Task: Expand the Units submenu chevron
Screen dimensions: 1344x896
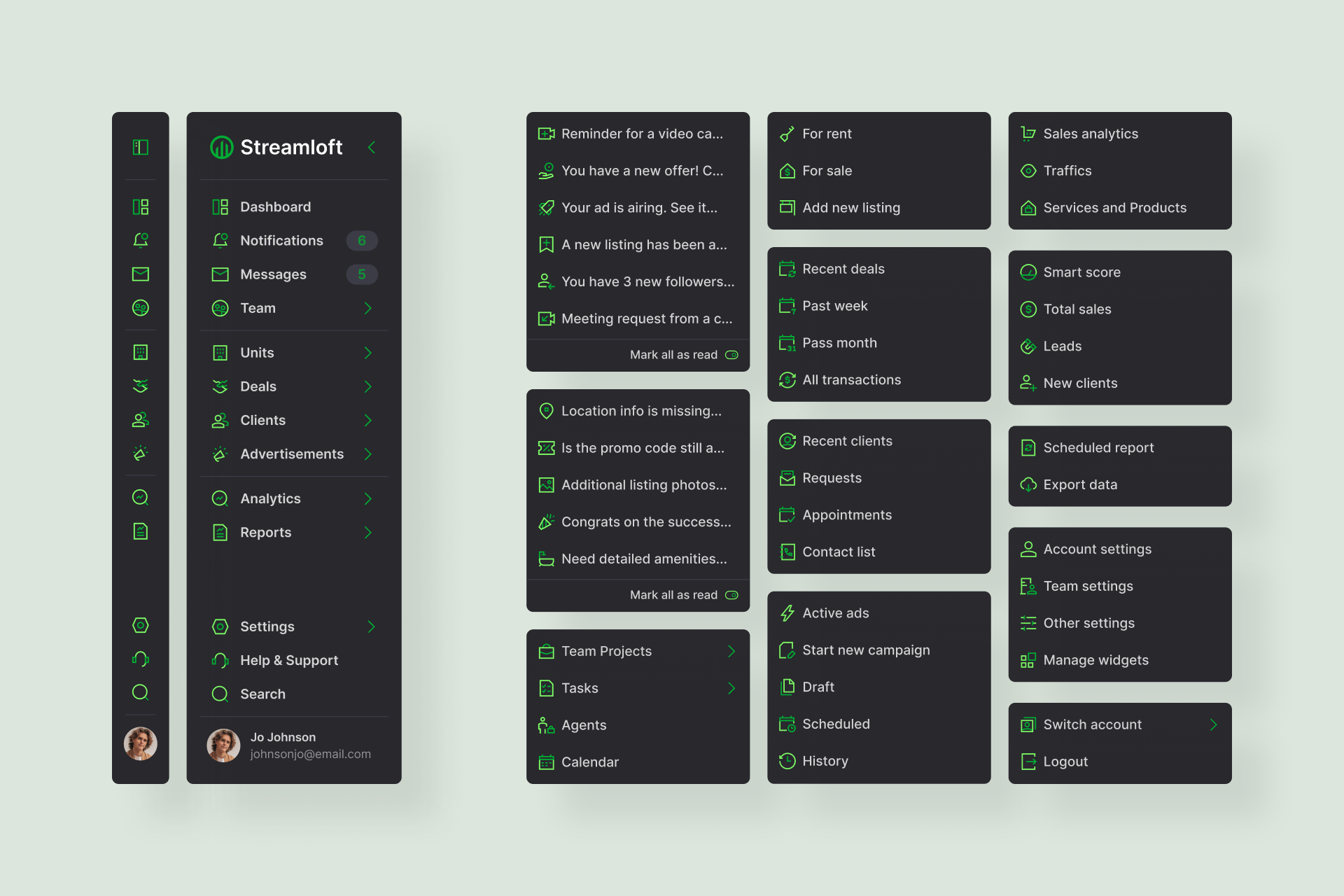Action: [x=367, y=353]
